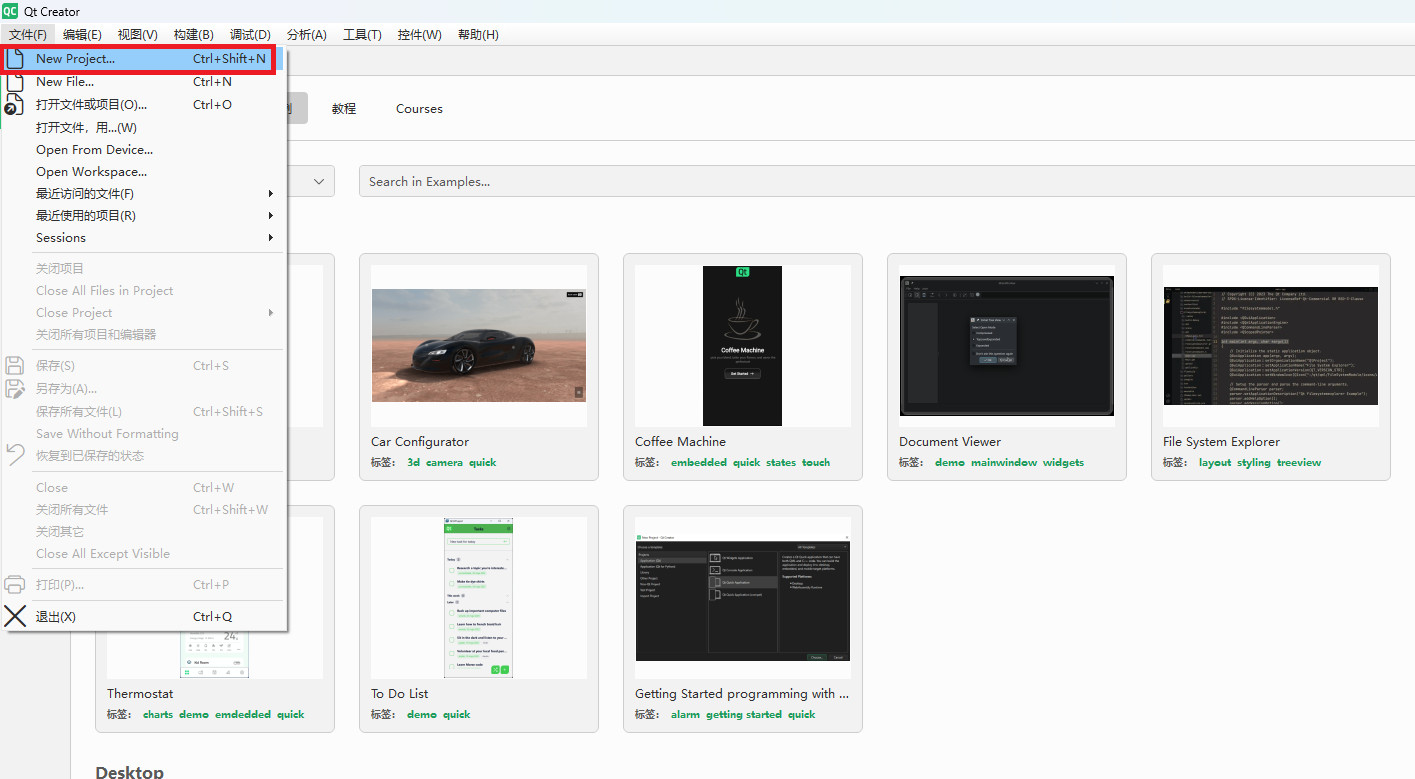
Task: Open 工具(T) menu in the menu bar
Action: [x=362, y=35]
